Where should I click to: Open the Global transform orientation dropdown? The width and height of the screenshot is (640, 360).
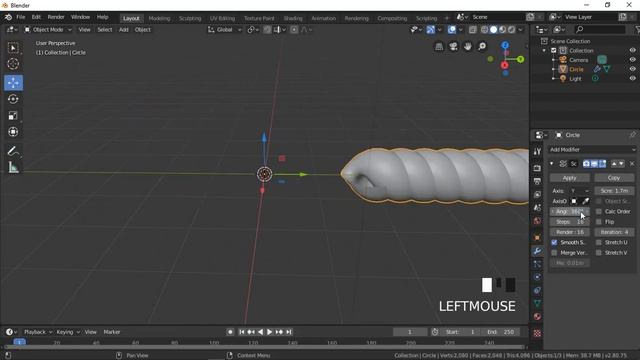(225, 30)
